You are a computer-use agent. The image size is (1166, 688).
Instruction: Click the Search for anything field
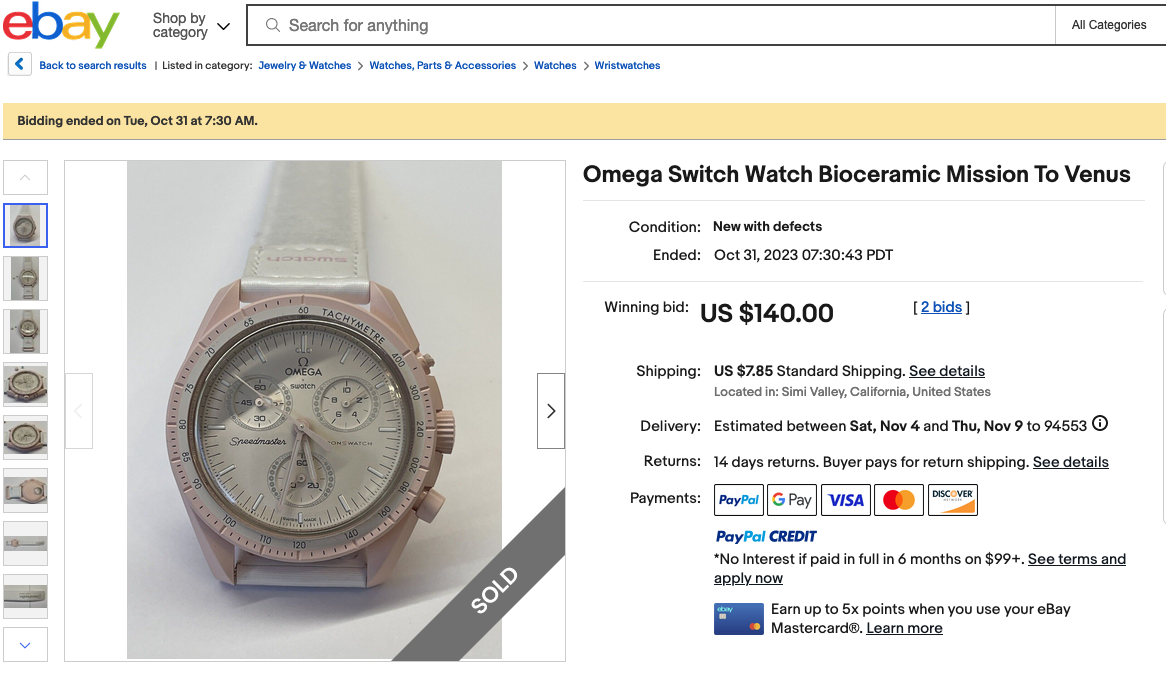tap(660, 26)
